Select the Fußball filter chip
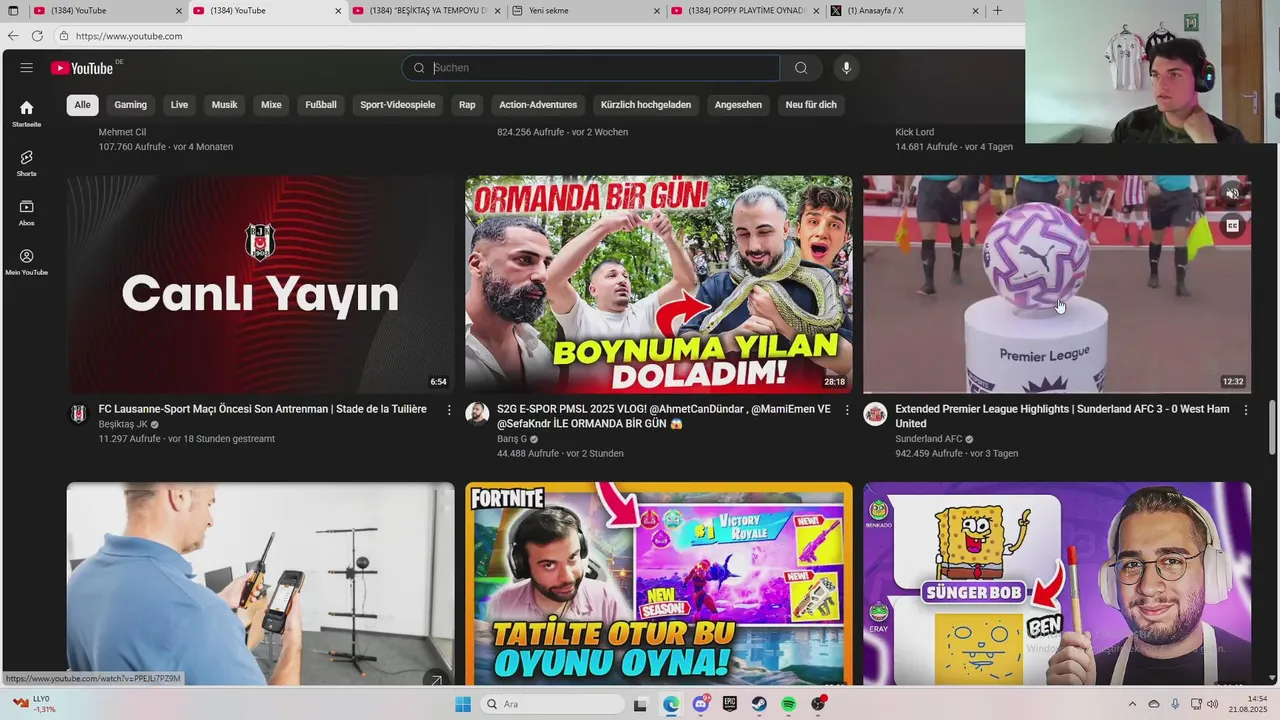Screen dimensions: 1280x720 point(321,105)
